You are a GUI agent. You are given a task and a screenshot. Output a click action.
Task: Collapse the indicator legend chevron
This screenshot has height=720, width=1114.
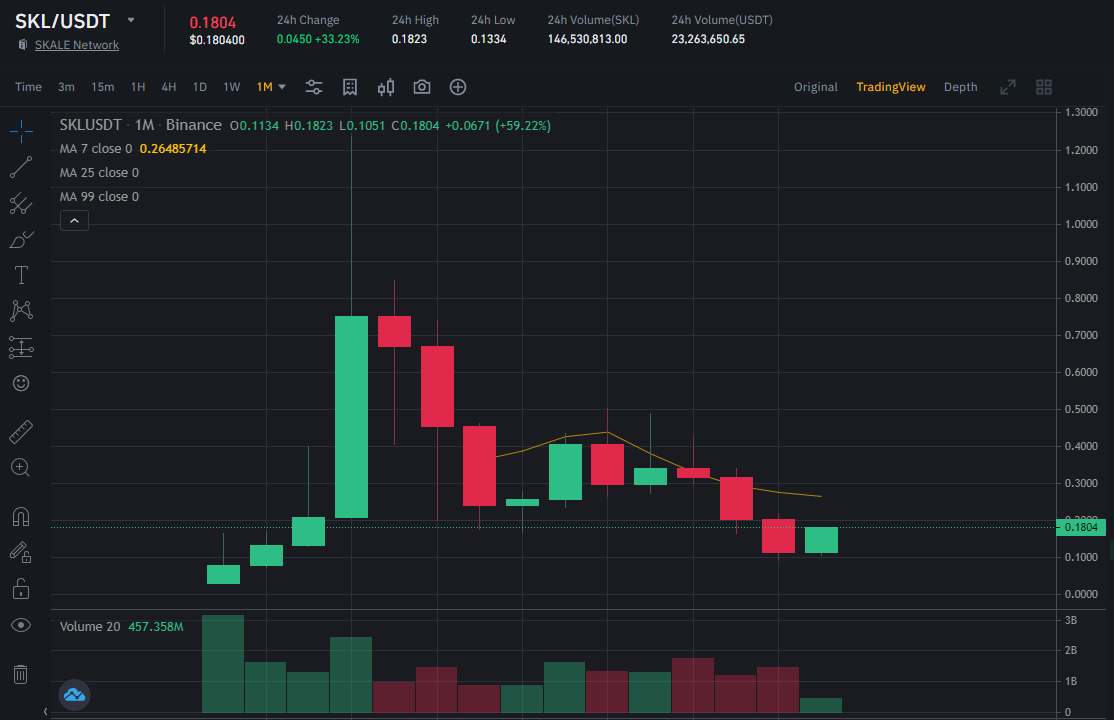coord(75,220)
